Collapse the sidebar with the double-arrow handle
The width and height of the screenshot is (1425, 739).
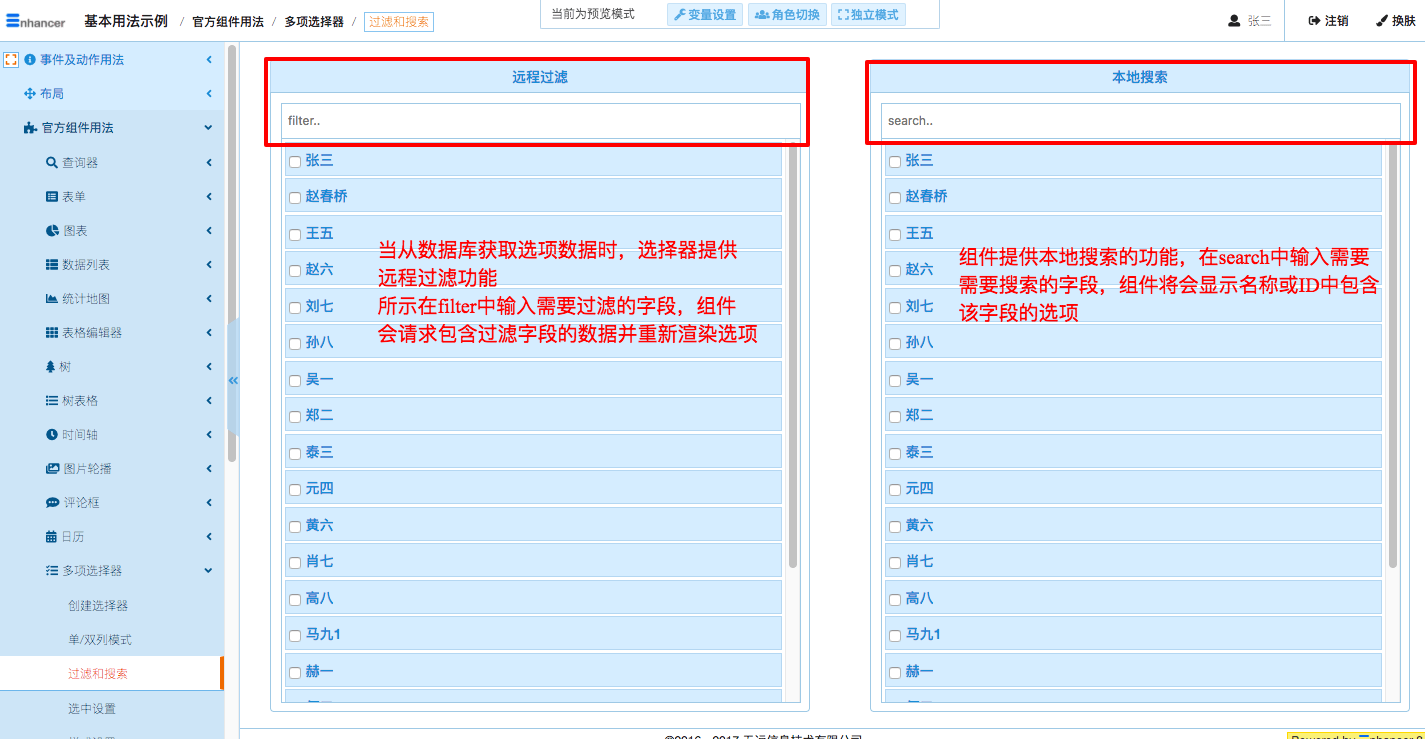(x=233, y=380)
